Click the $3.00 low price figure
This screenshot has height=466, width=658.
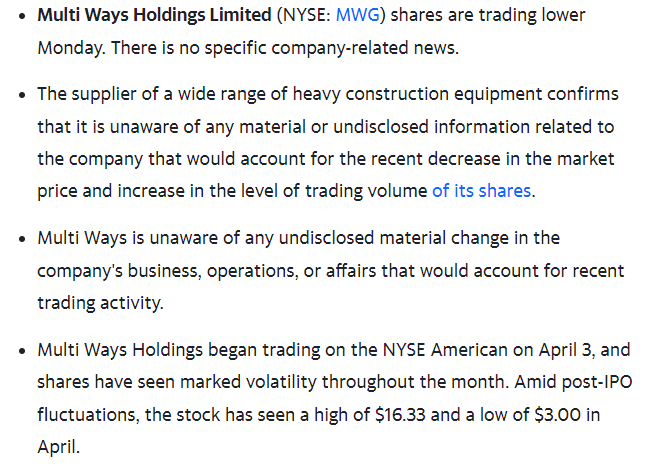pos(558,415)
